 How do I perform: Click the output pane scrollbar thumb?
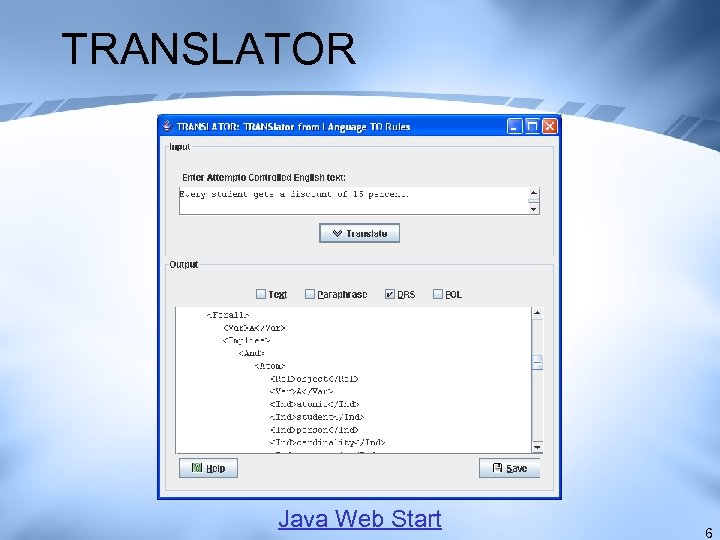537,362
